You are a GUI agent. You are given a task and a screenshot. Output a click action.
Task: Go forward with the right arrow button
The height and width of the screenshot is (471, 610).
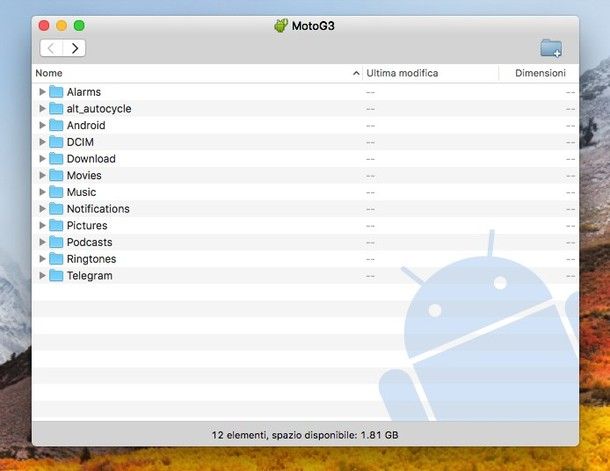pyautogui.click(x=74, y=48)
